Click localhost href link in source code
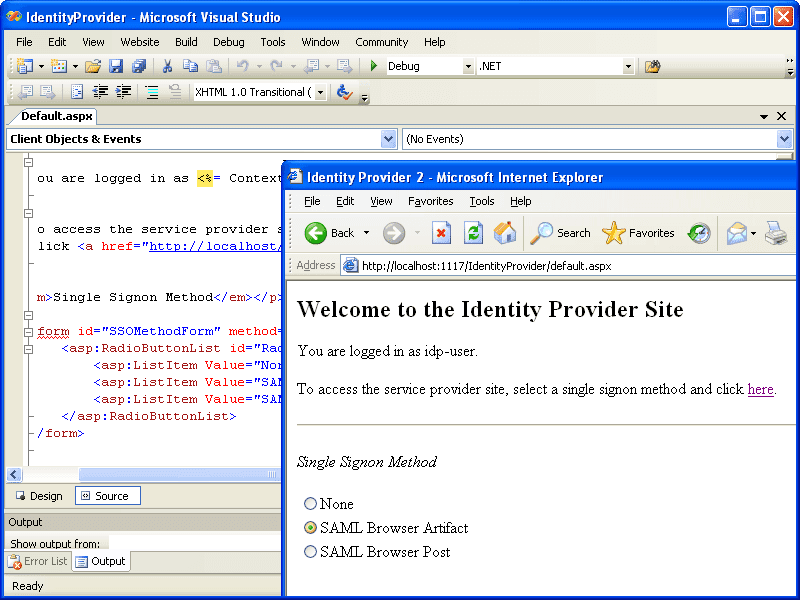 pos(215,246)
